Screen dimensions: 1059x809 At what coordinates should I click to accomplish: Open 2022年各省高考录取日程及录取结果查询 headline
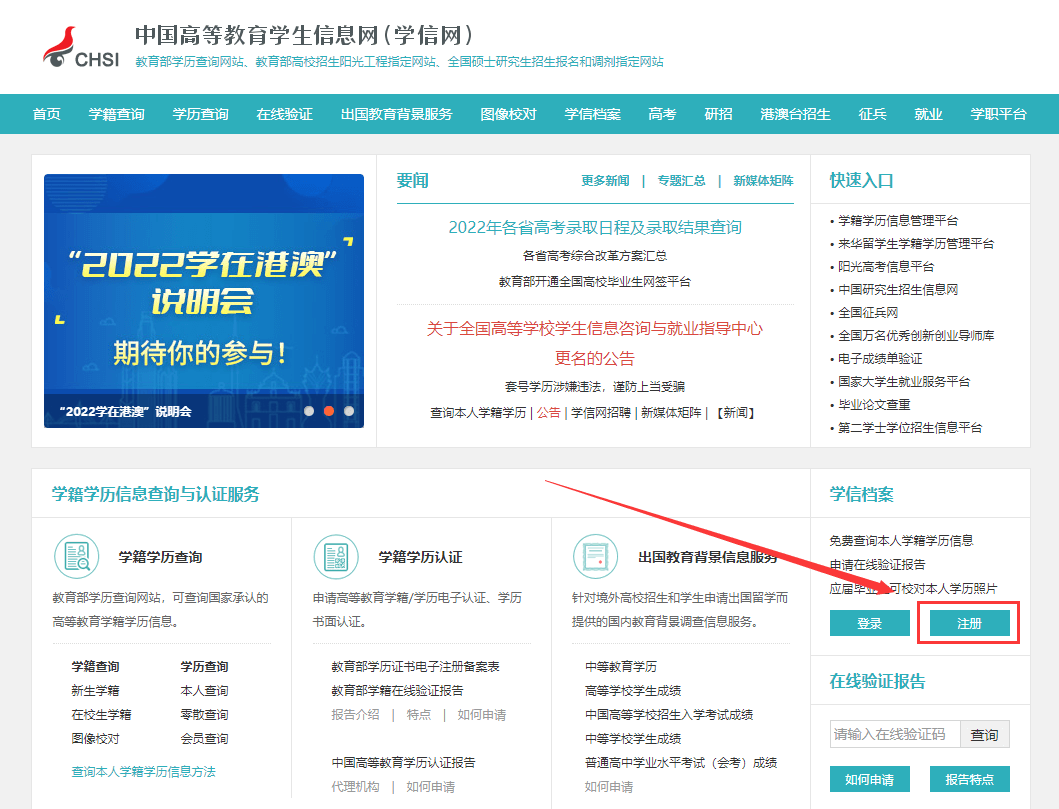595,228
